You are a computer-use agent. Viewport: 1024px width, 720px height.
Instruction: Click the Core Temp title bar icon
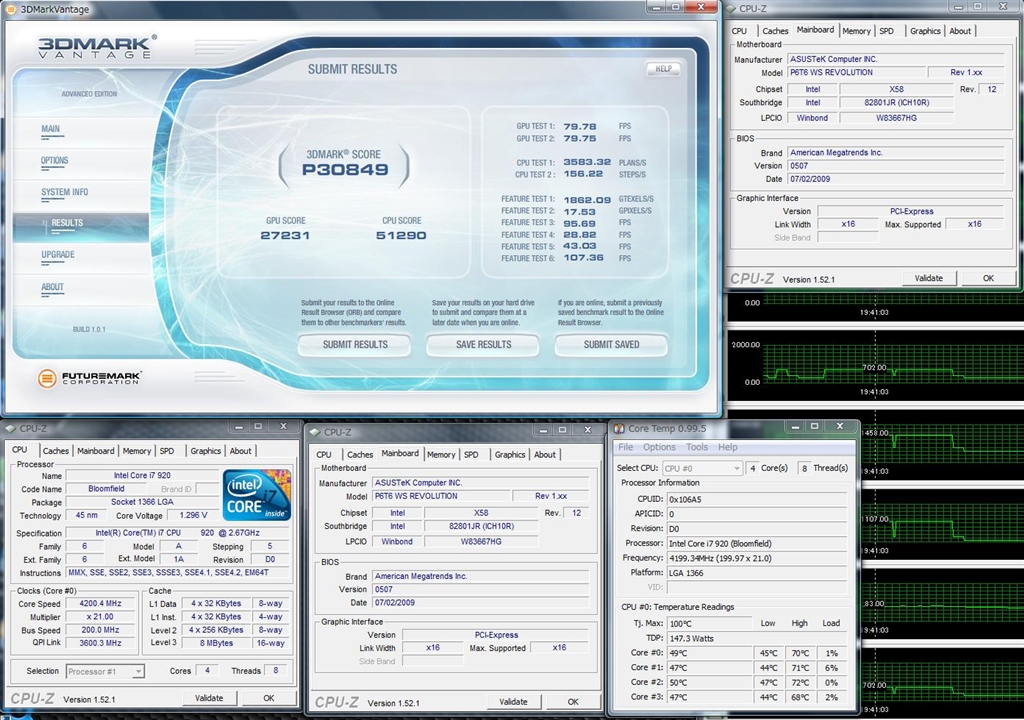(x=619, y=429)
